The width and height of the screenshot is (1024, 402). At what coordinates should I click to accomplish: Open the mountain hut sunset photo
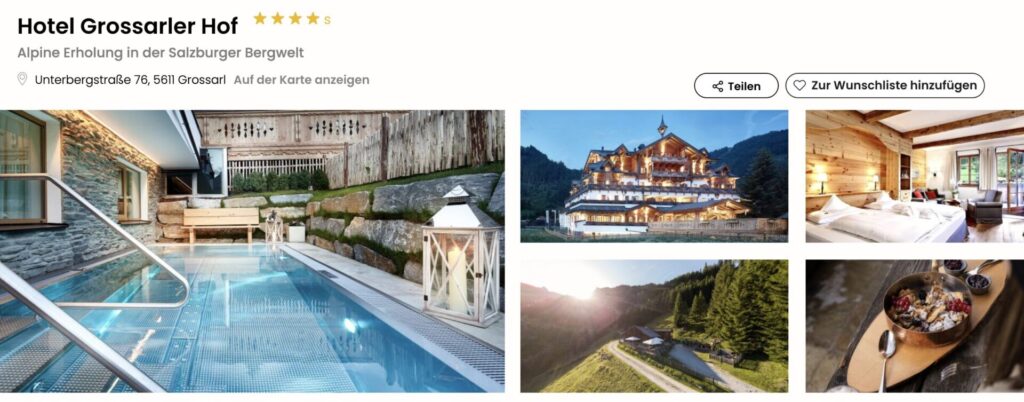coord(654,326)
